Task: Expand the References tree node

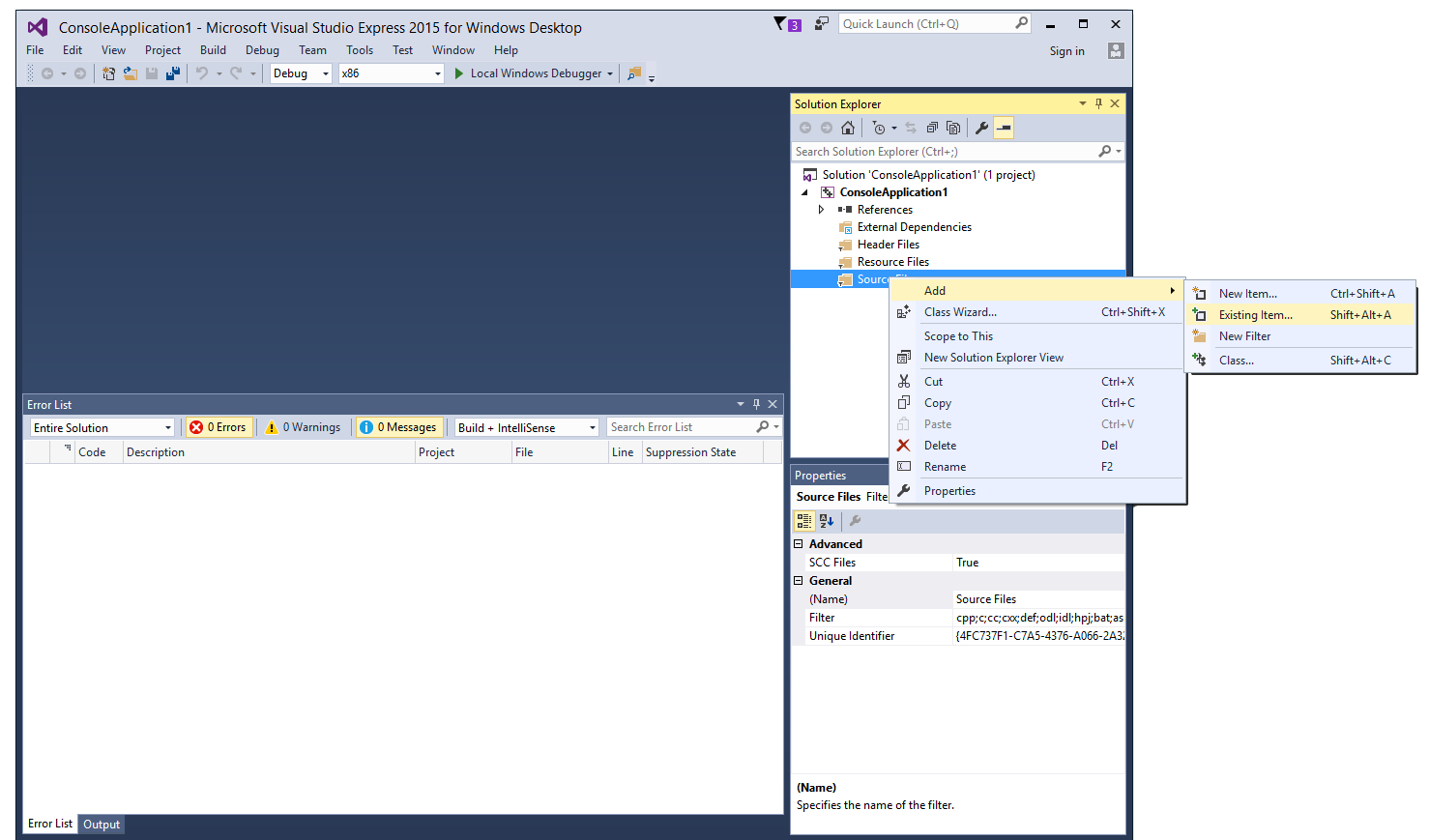Action: (x=821, y=210)
